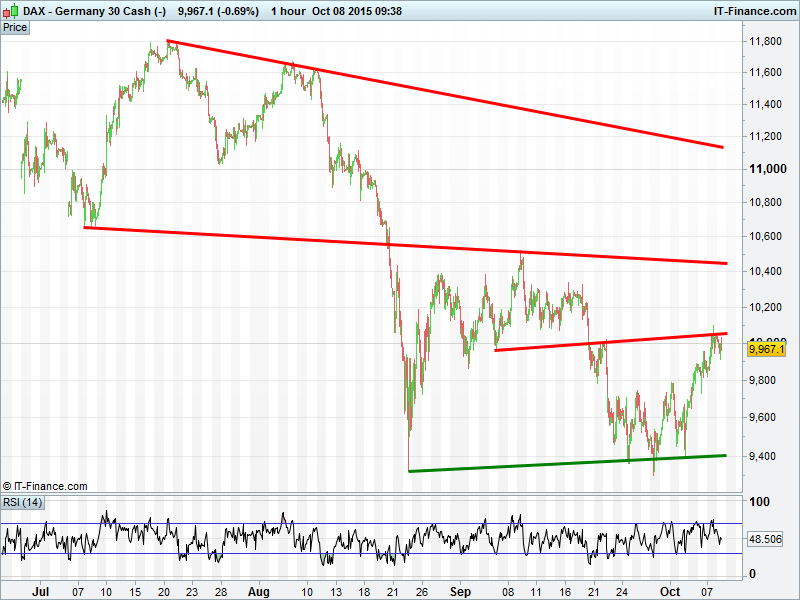800x600 pixels.
Task: Click the lower blue RSI oversold line
Action: point(371,554)
